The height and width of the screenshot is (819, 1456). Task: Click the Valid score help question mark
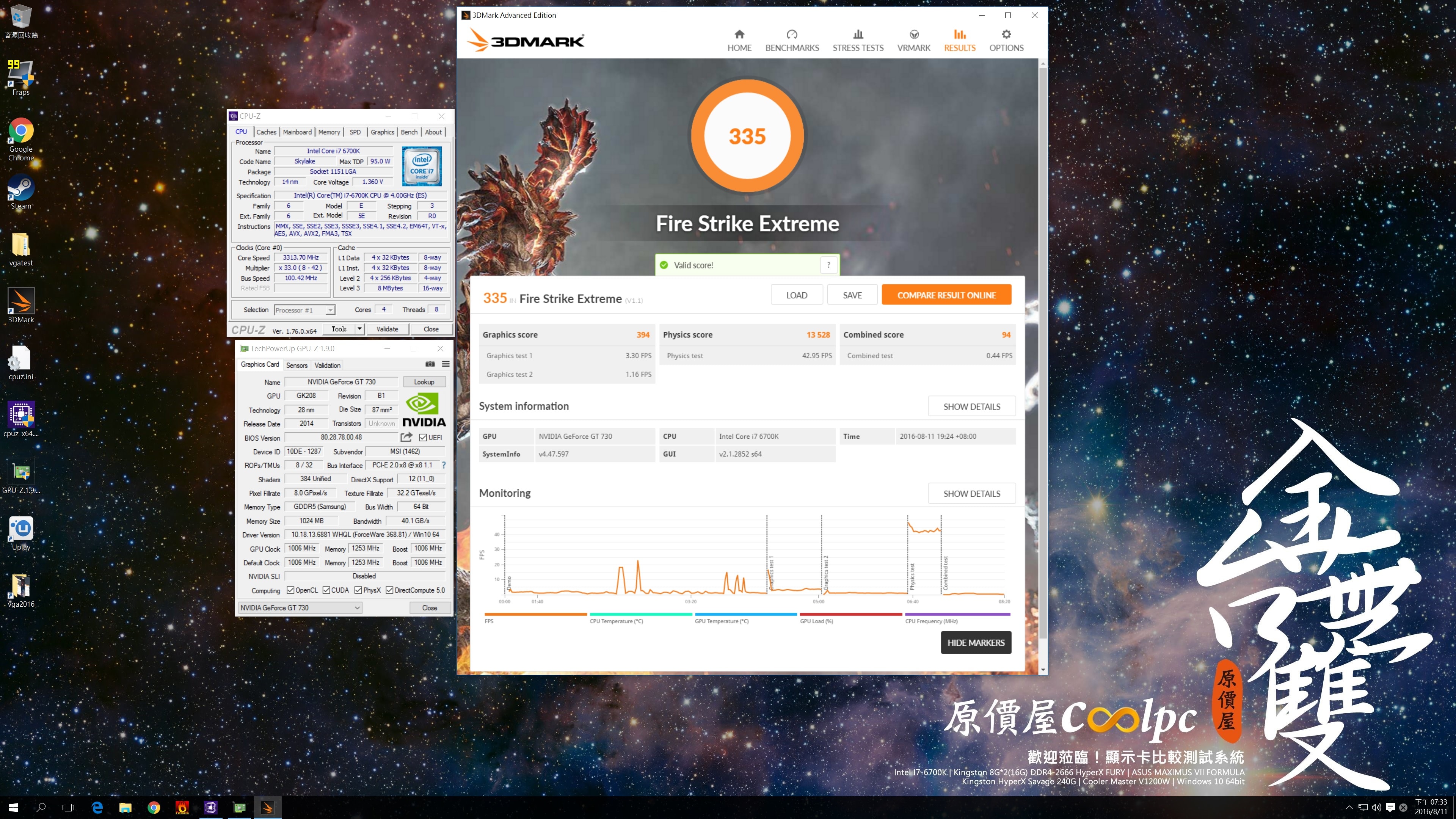pyautogui.click(x=828, y=265)
